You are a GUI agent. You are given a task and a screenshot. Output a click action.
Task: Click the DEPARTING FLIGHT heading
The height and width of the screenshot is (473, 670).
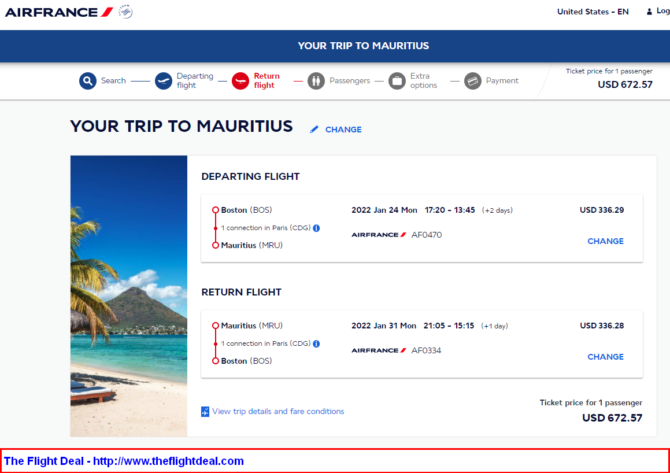click(x=250, y=176)
